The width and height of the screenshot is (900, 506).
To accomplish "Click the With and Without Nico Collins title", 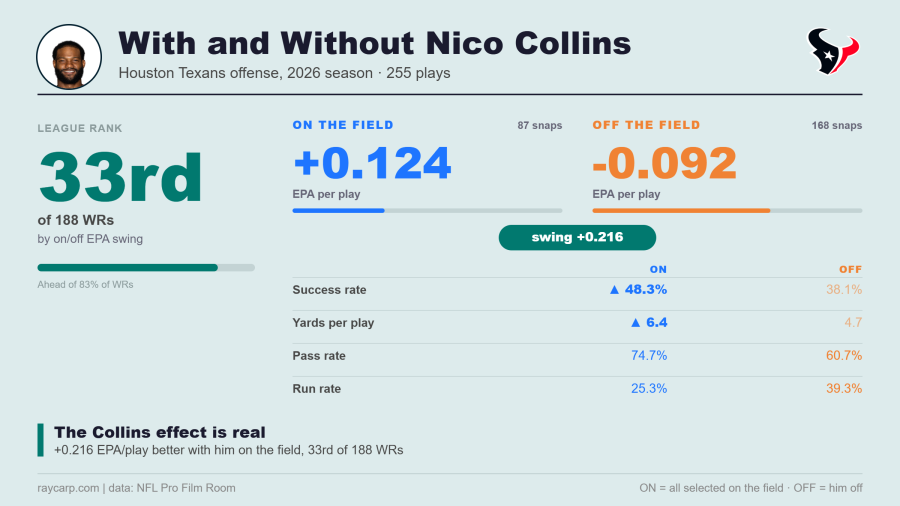I will click(375, 44).
